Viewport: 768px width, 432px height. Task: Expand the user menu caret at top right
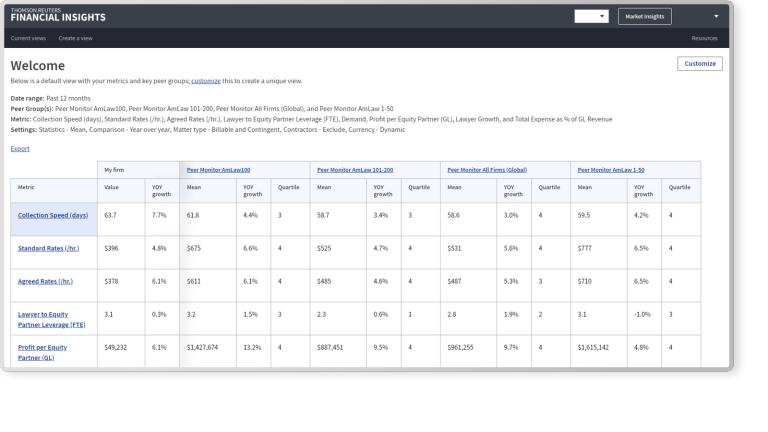click(x=716, y=16)
